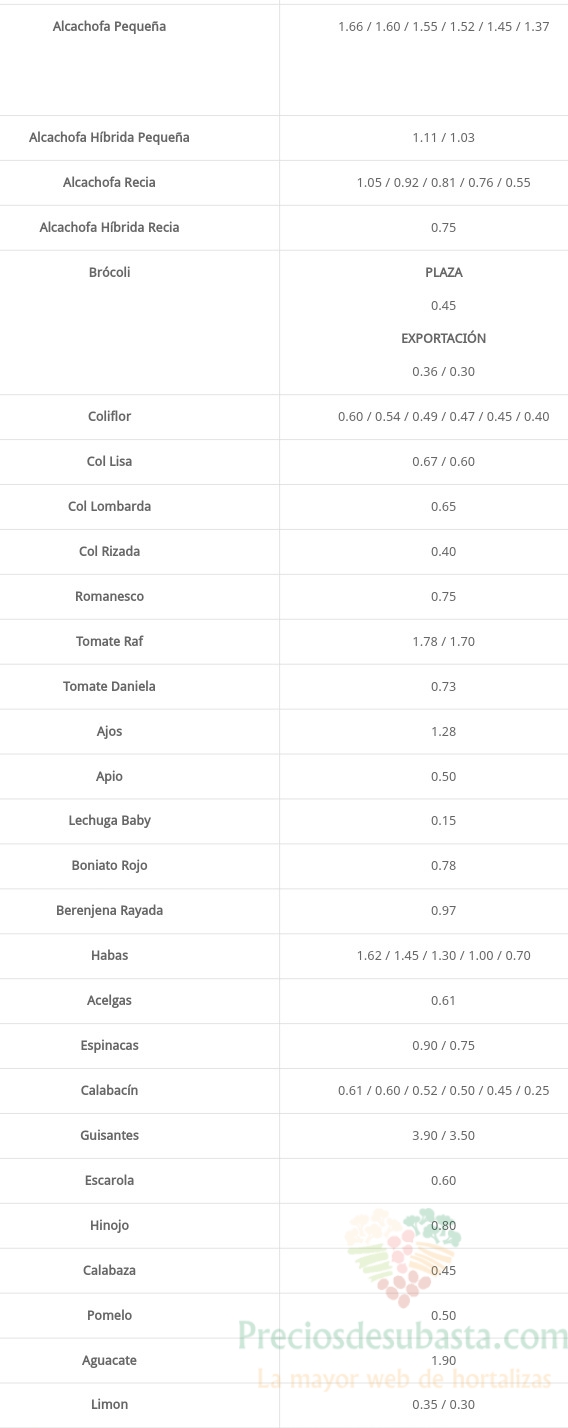Click the Romanesco product name

pos(110,596)
